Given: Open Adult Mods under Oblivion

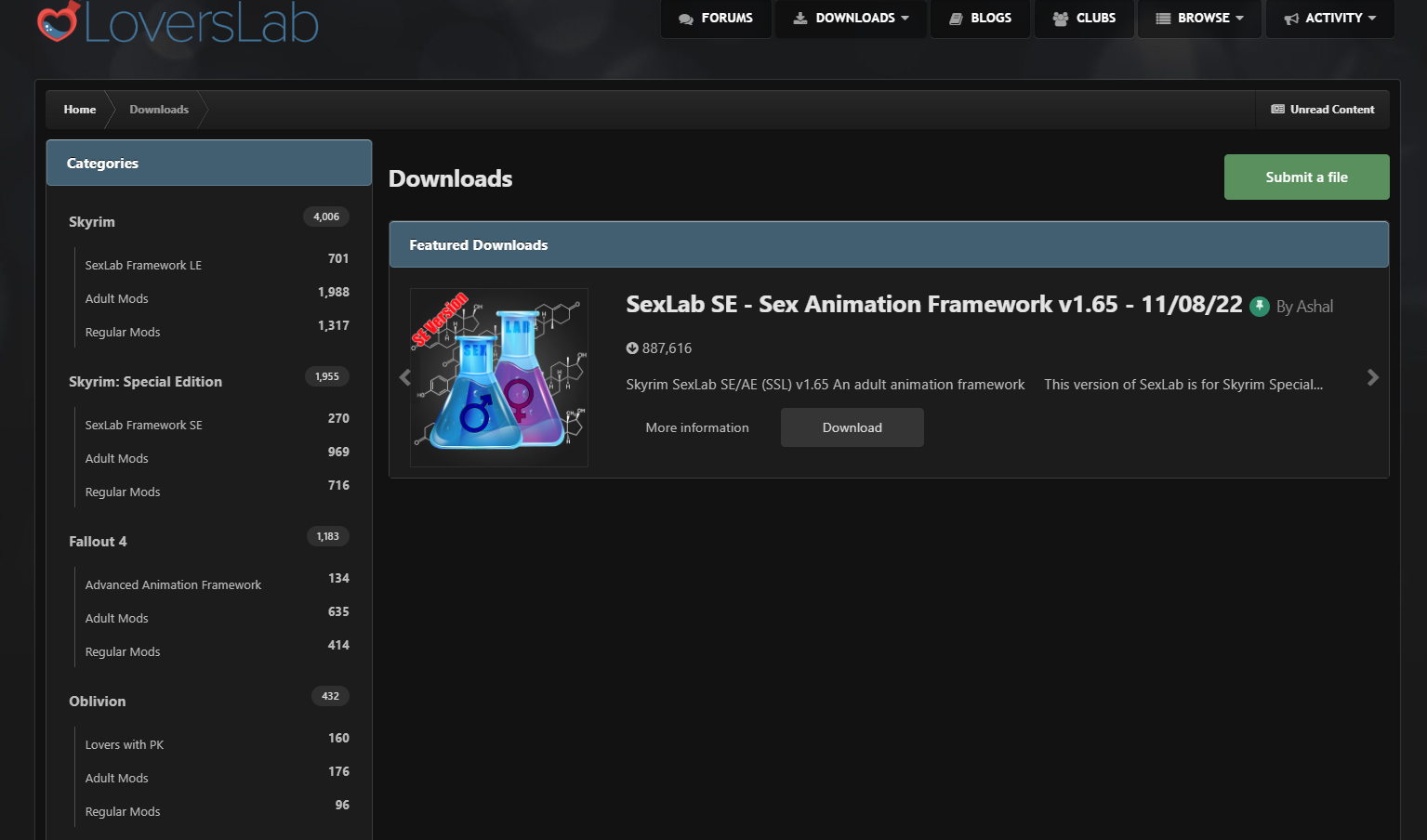Looking at the screenshot, I should click(117, 779).
